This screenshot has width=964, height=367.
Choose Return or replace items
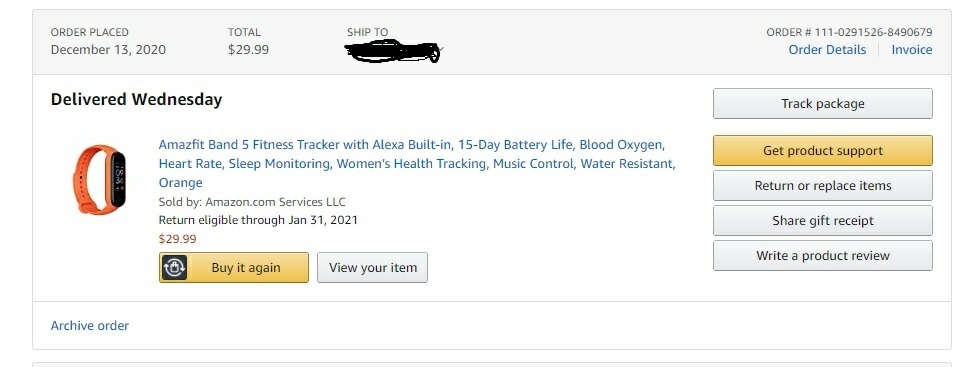tap(823, 186)
